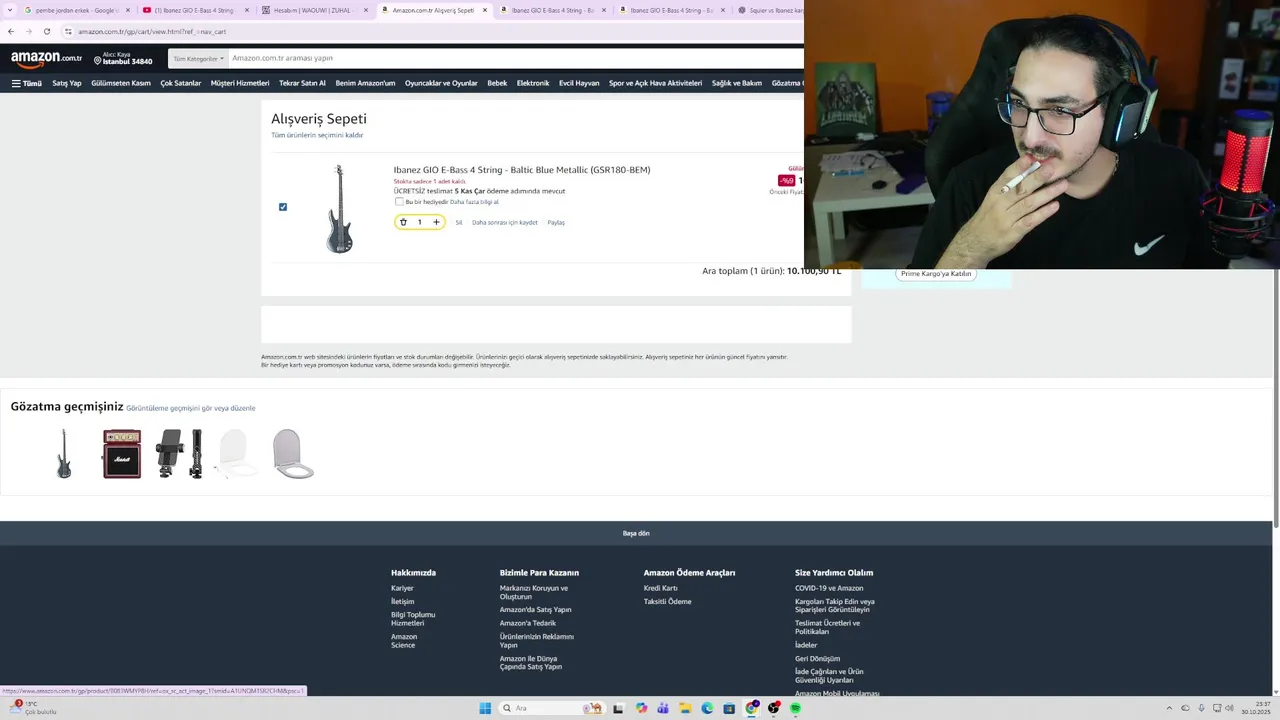This screenshot has height=720, width=1280.
Task: Click the volume icon in system tray
Action: pos(1229,708)
